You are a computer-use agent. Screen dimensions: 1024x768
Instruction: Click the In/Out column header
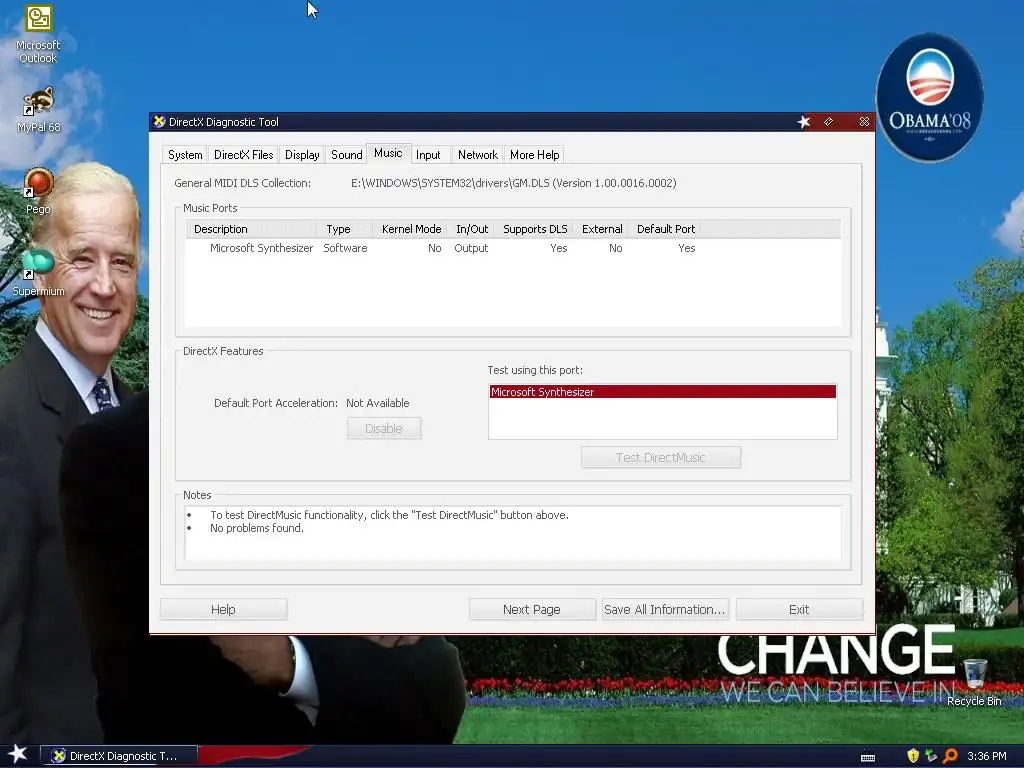[472, 229]
